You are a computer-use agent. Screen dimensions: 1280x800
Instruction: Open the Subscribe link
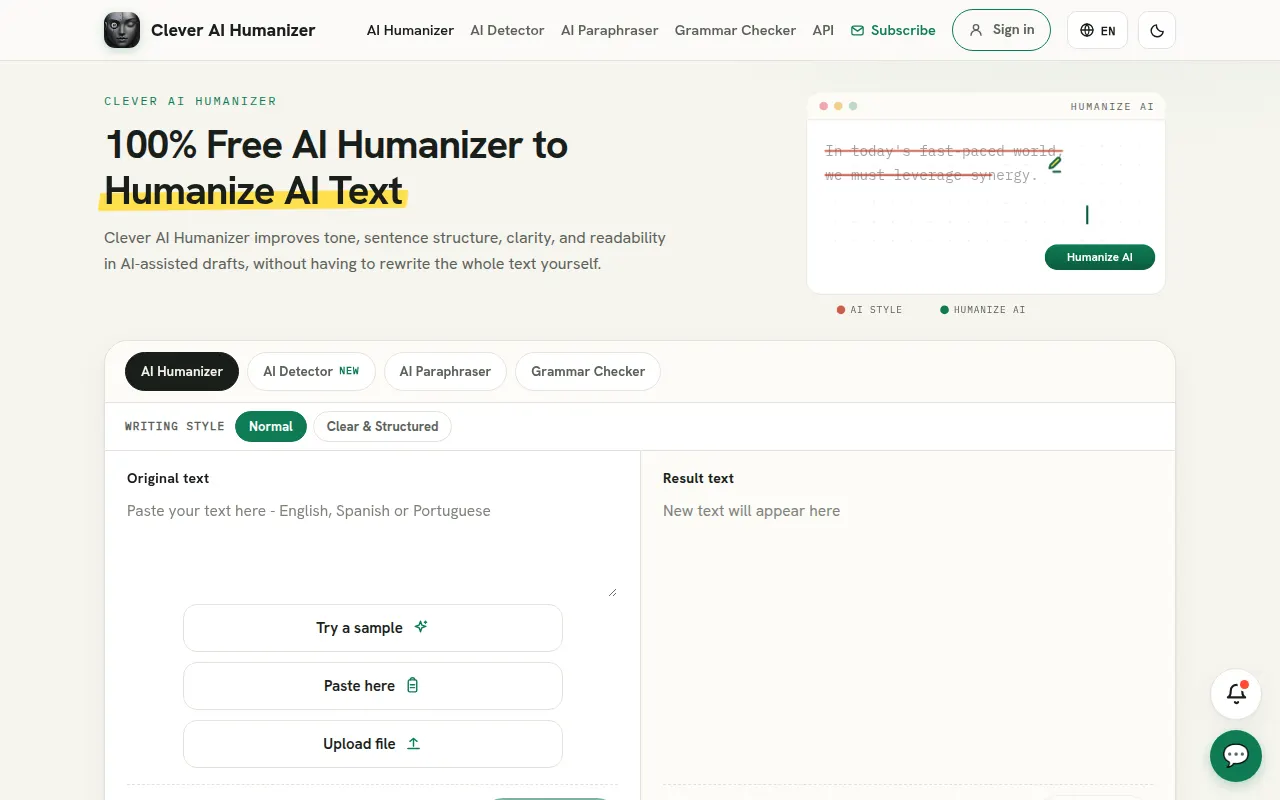893,30
